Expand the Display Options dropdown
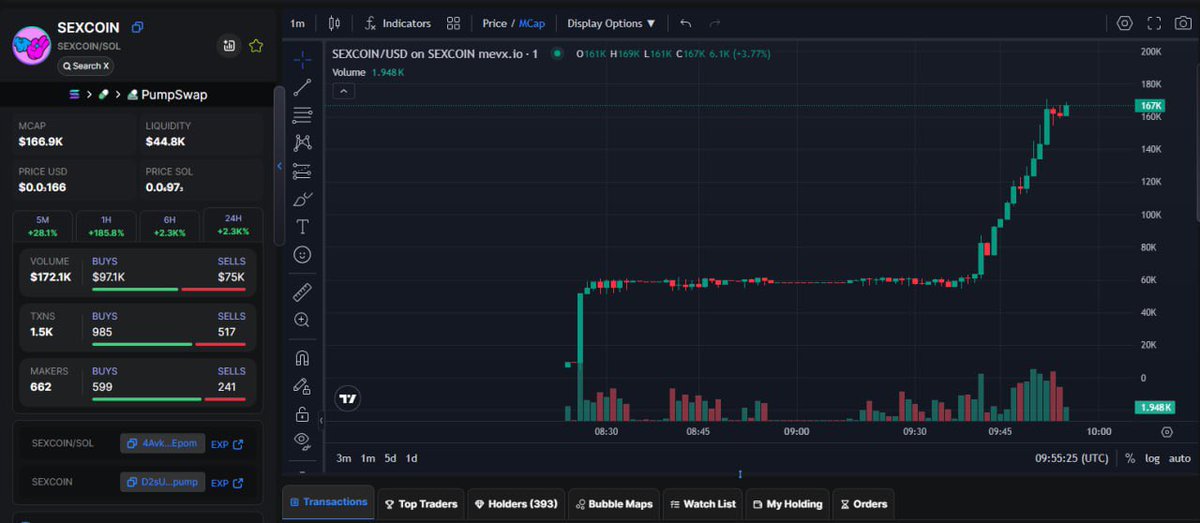The height and width of the screenshot is (523, 1200). coord(611,23)
